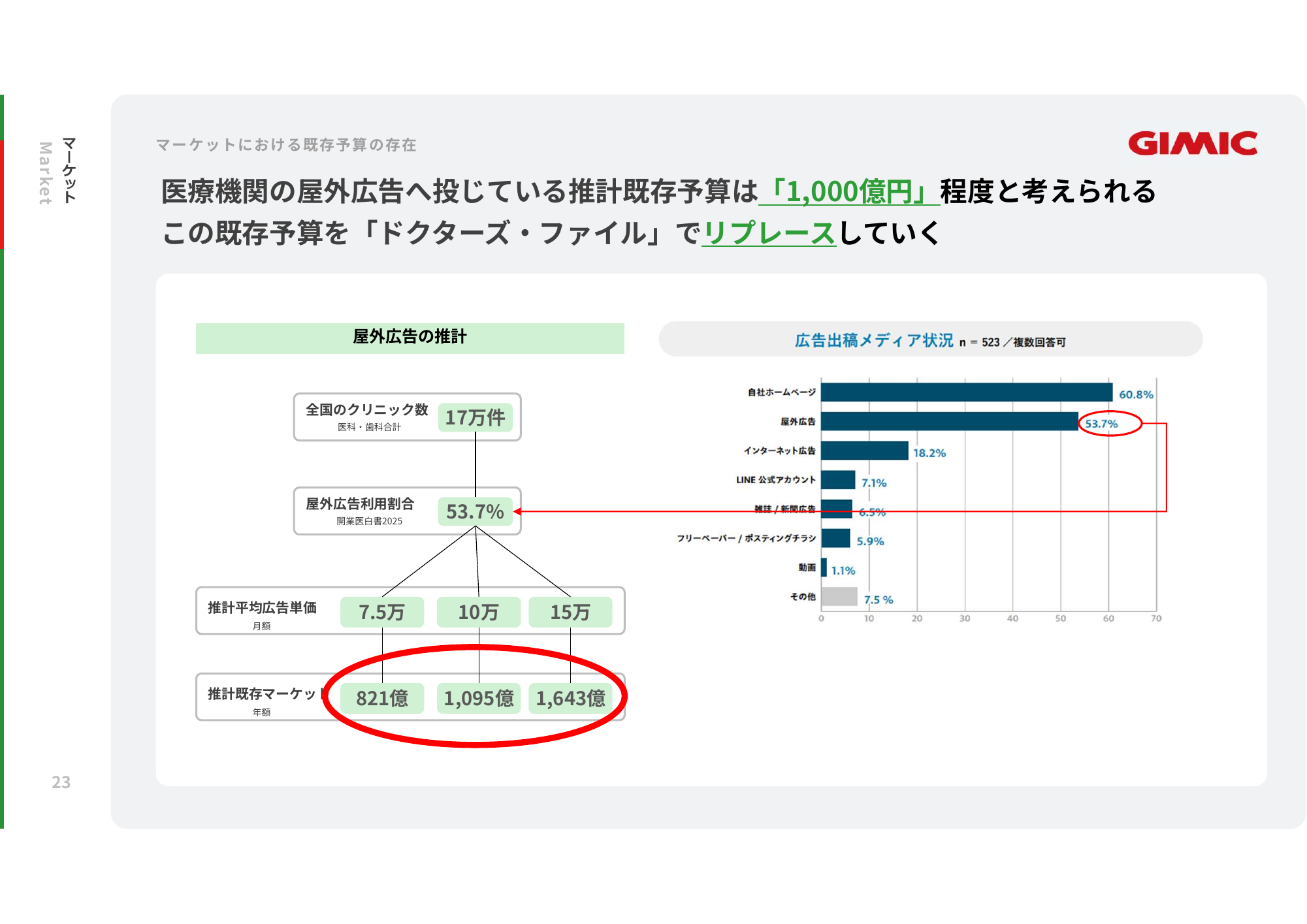Click the 821億 market estimate
The width and height of the screenshot is (1307, 924).
click(382, 698)
